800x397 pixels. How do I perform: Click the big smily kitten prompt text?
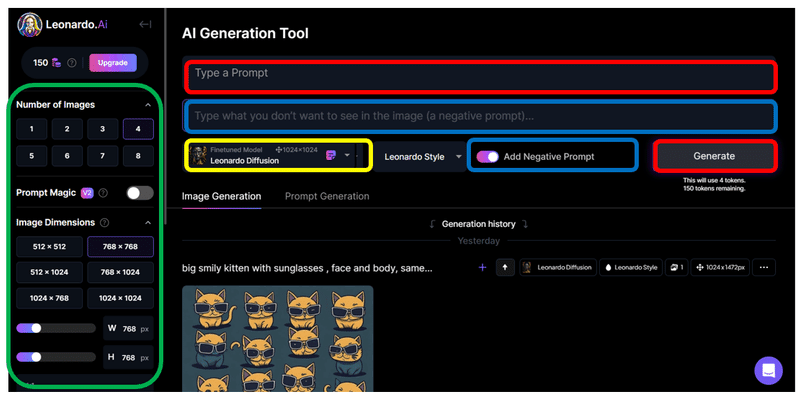tap(307, 268)
